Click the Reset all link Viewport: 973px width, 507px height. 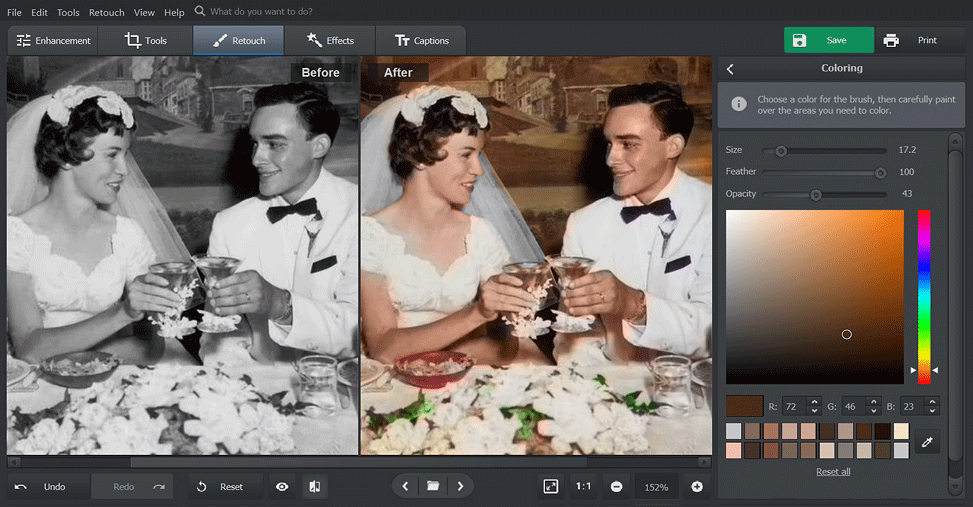click(x=833, y=472)
